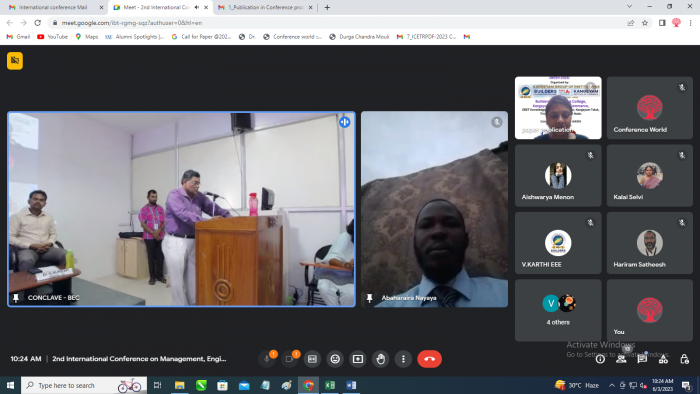Open Call for Paper bookmark

[201, 37]
